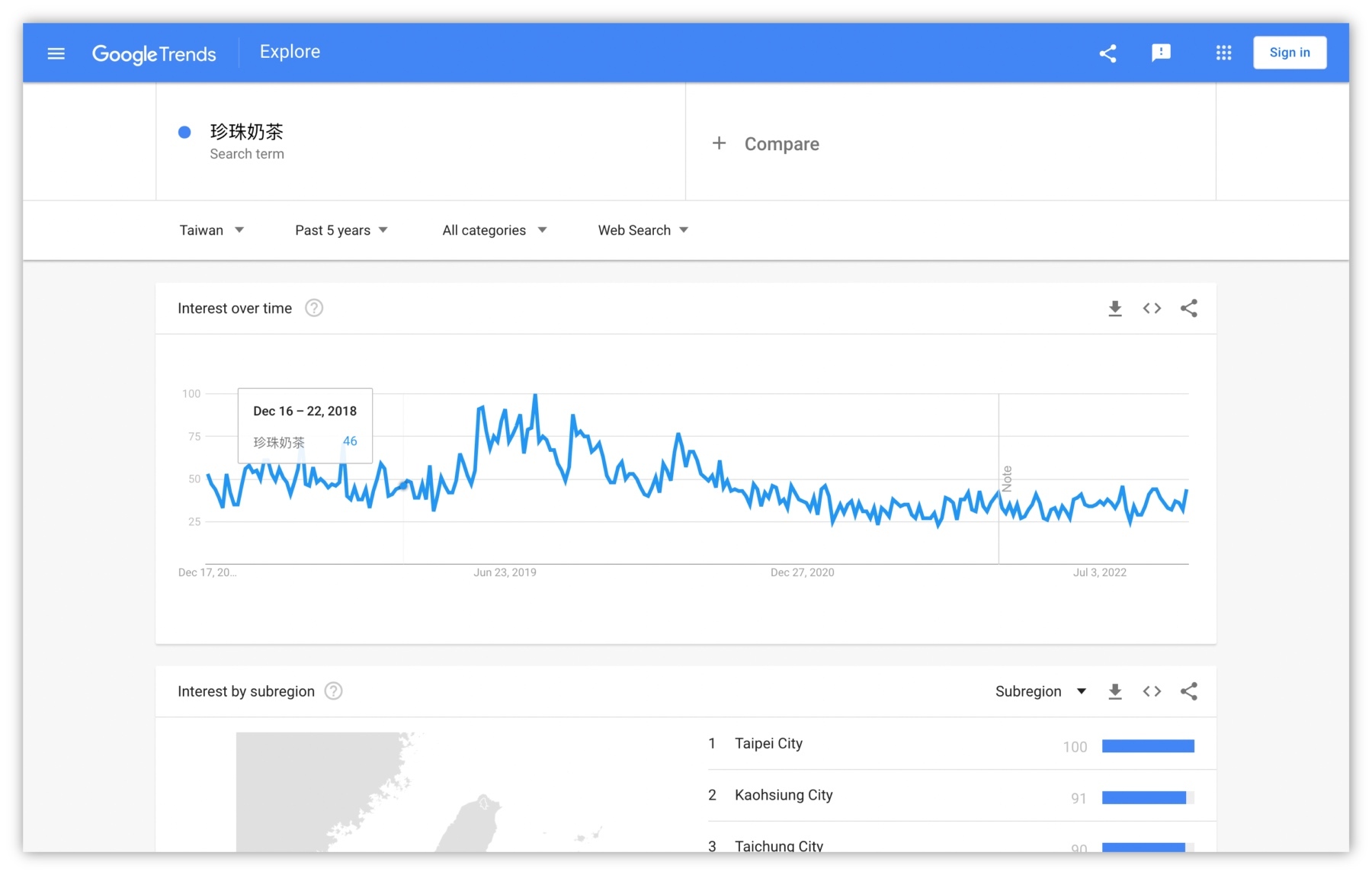
Task: Expand the Subregion selector dropdown
Action: click(1040, 691)
